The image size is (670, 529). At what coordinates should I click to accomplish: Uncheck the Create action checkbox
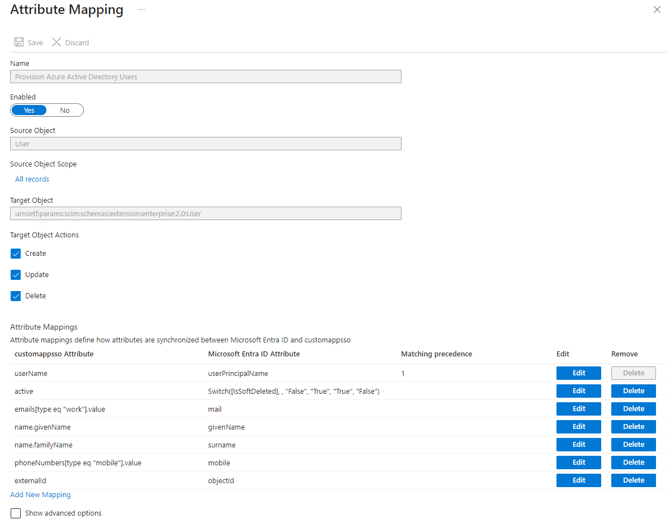[x=16, y=254]
